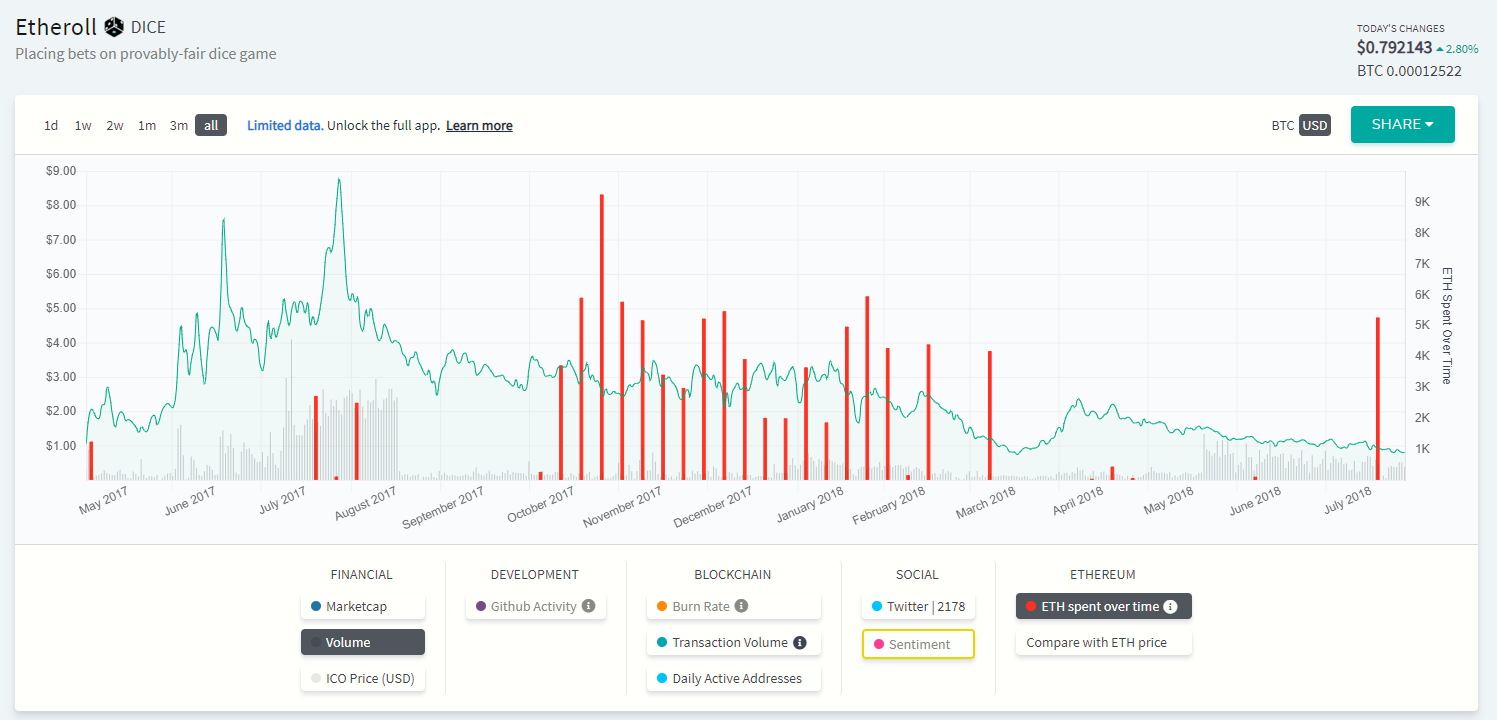Click the DICE ticker label
This screenshot has width=1497, height=720.
coord(148,27)
